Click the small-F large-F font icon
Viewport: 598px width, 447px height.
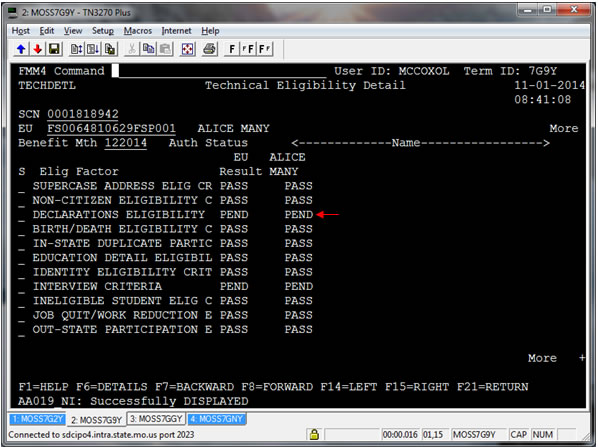[248, 49]
